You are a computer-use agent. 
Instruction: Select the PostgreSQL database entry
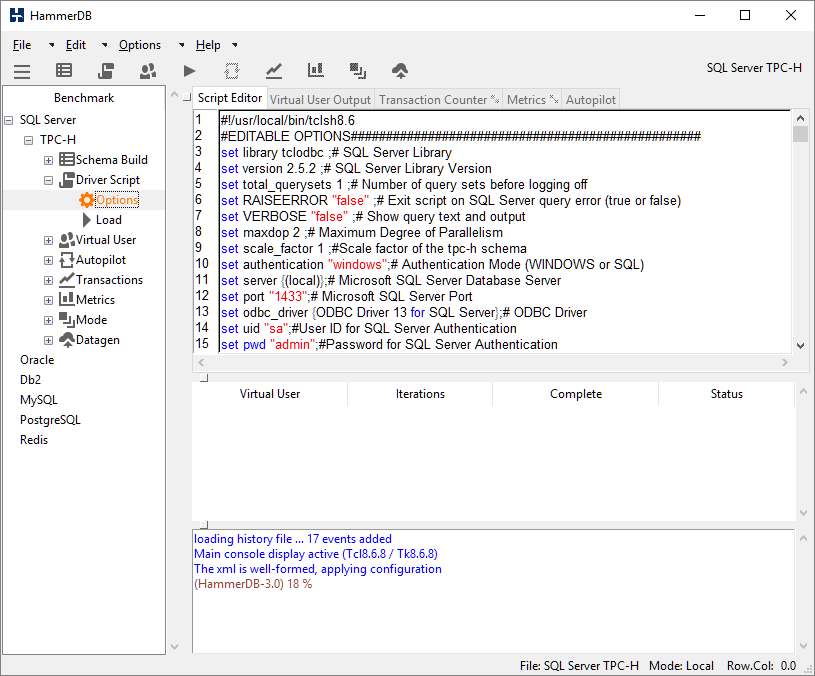pyautogui.click(x=50, y=420)
